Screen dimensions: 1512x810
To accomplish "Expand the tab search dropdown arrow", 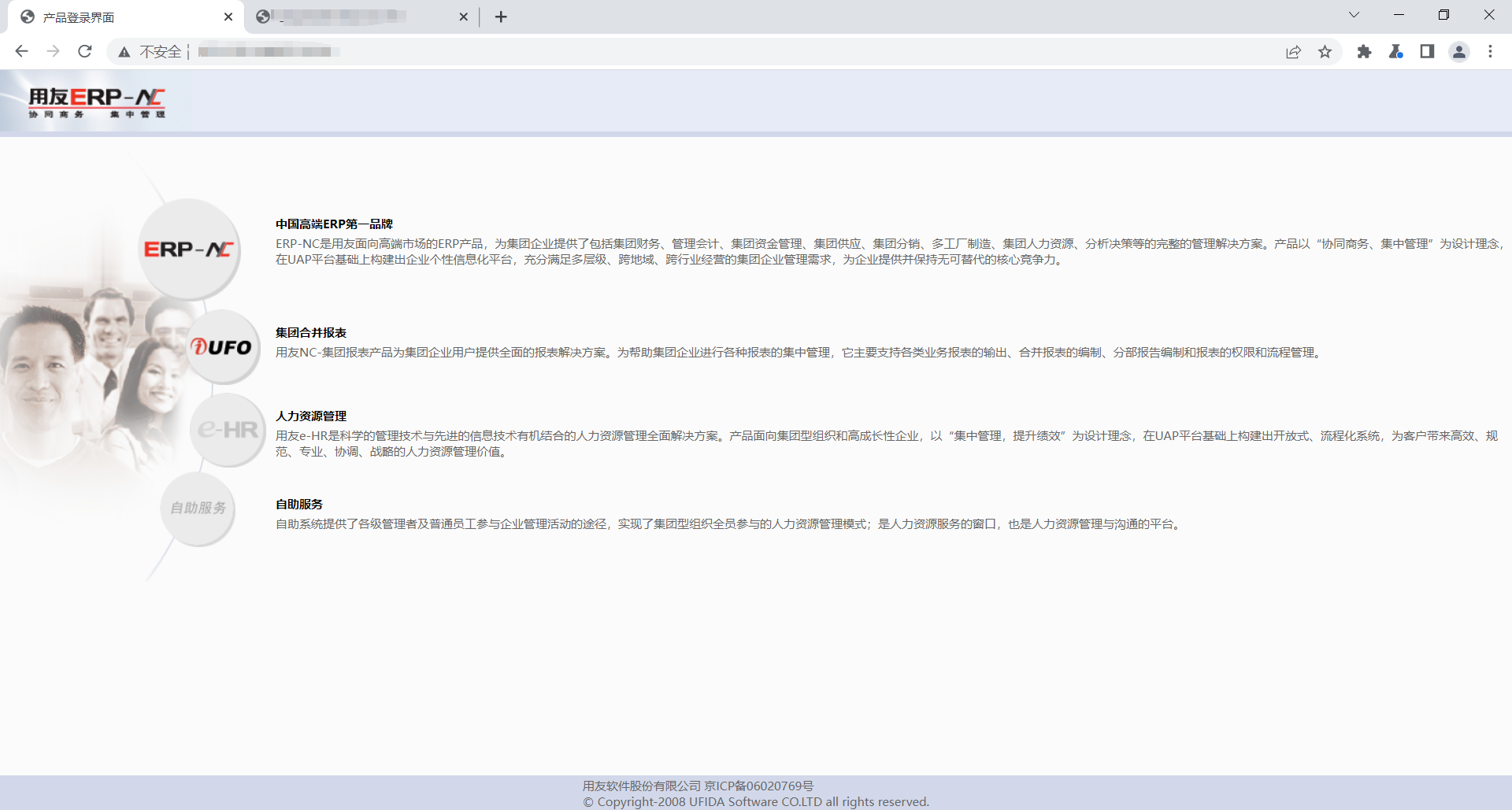I will [x=1354, y=15].
